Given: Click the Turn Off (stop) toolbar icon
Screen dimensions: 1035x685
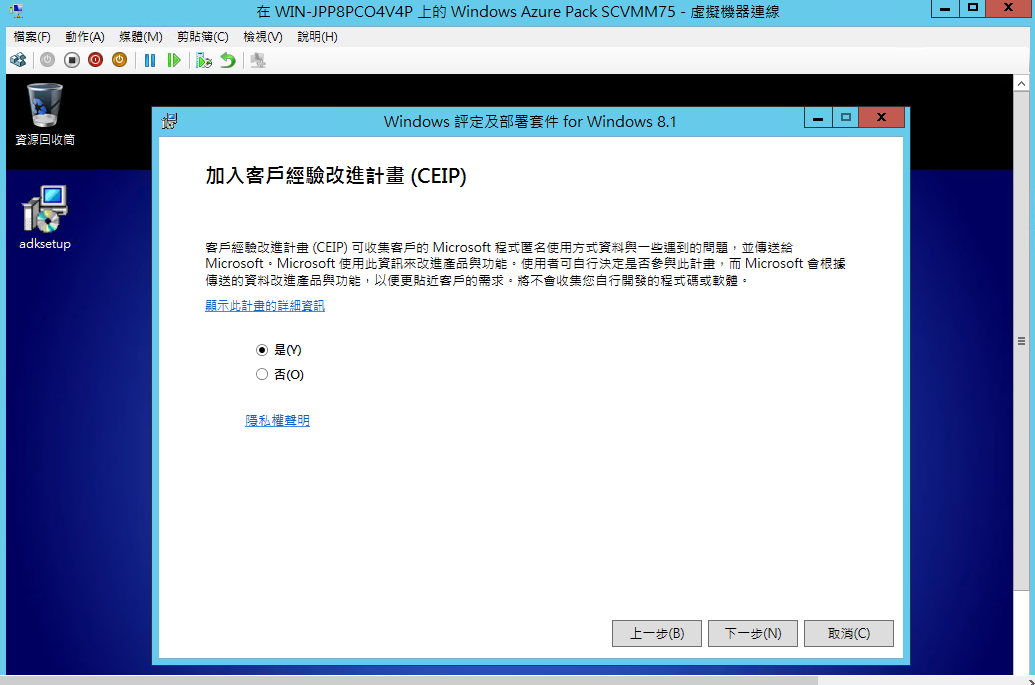Looking at the screenshot, I should [x=72, y=61].
